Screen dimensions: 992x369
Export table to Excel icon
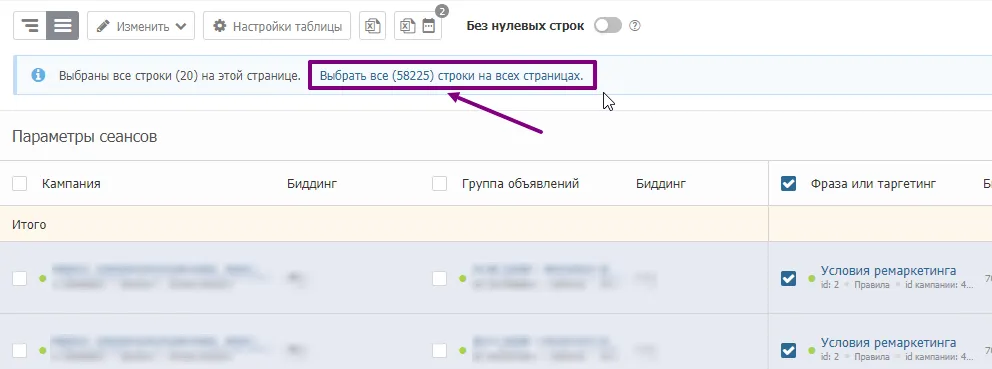pyautogui.click(x=373, y=26)
